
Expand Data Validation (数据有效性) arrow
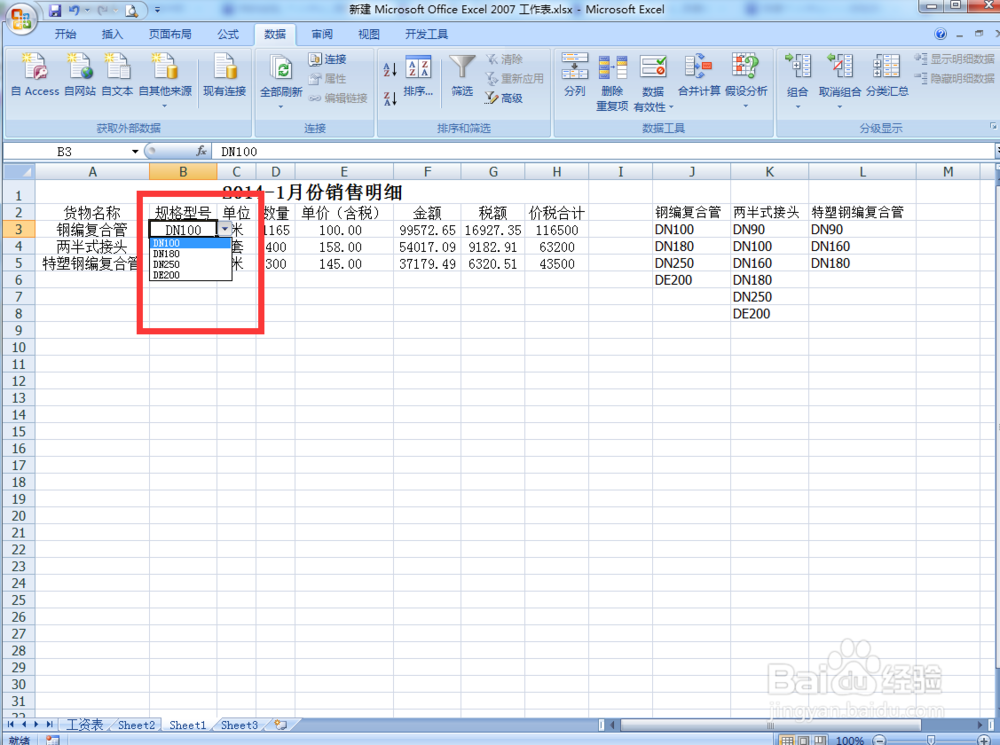coord(670,107)
